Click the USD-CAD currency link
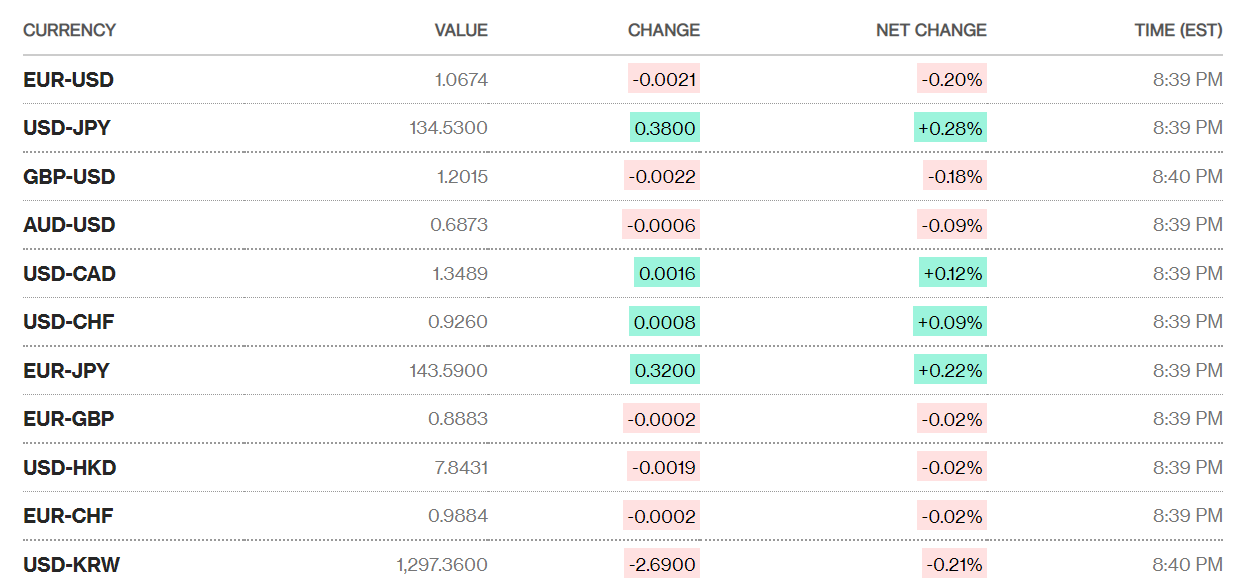The image size is (1246, 583). 69,273
